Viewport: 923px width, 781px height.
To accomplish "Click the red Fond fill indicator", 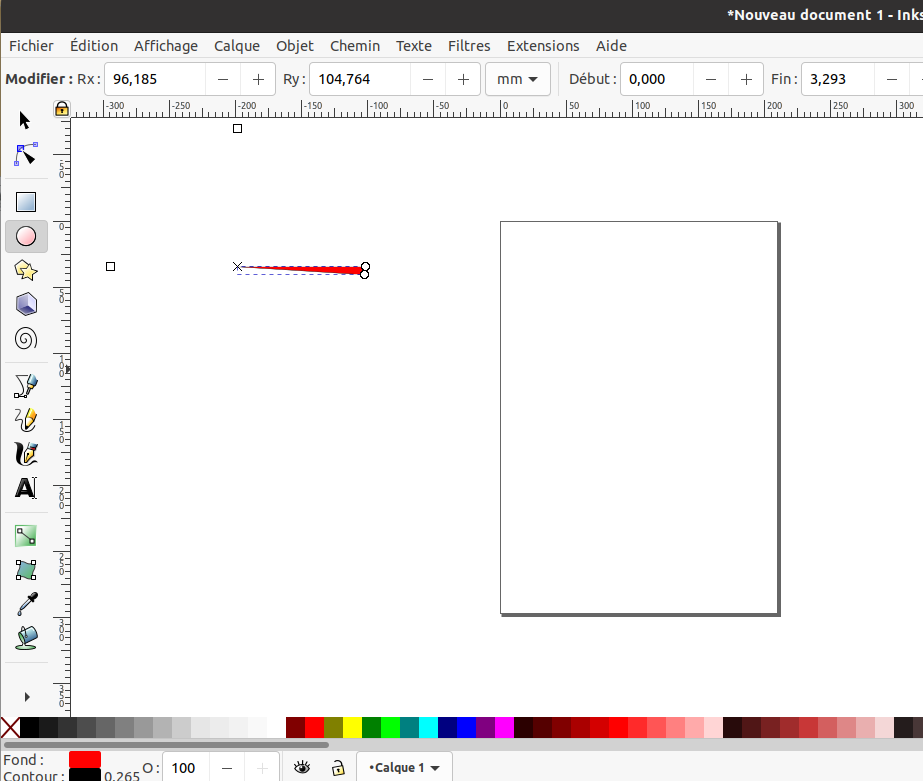I will coord(85,759).
